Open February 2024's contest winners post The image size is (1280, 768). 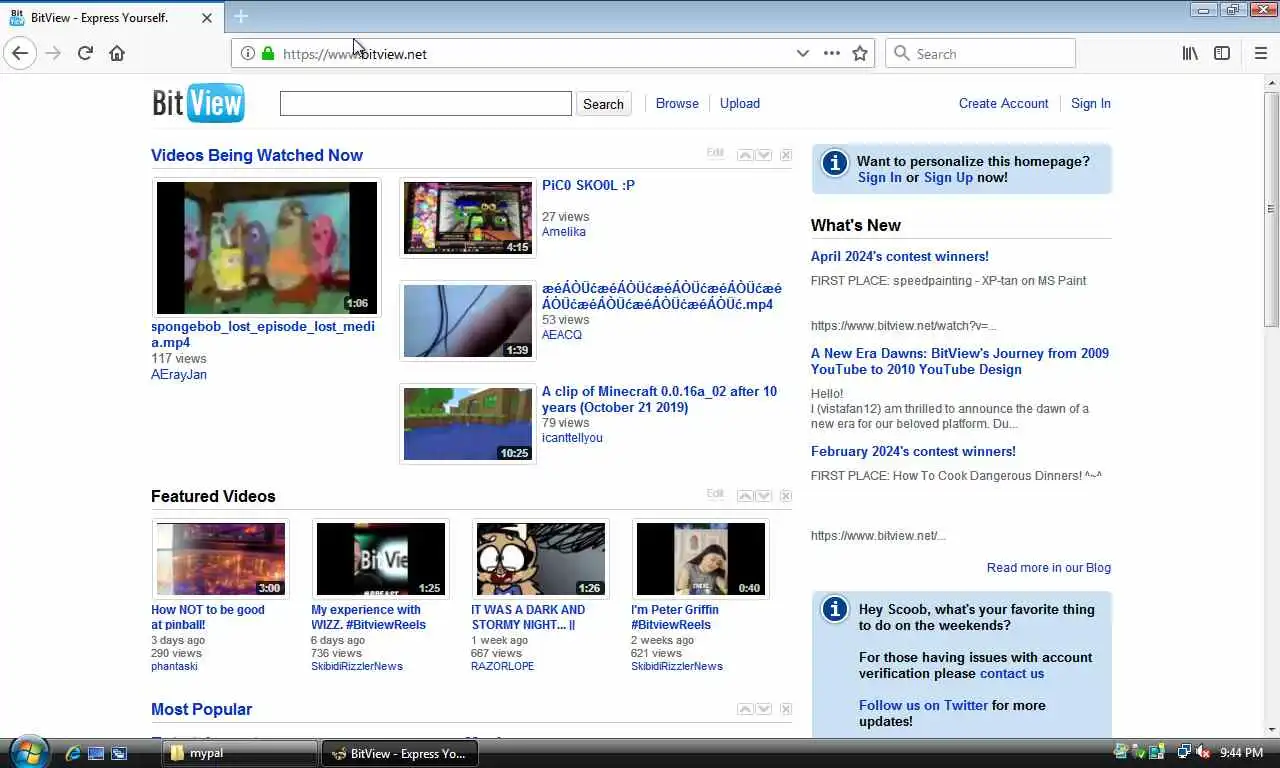pos(913,451)
